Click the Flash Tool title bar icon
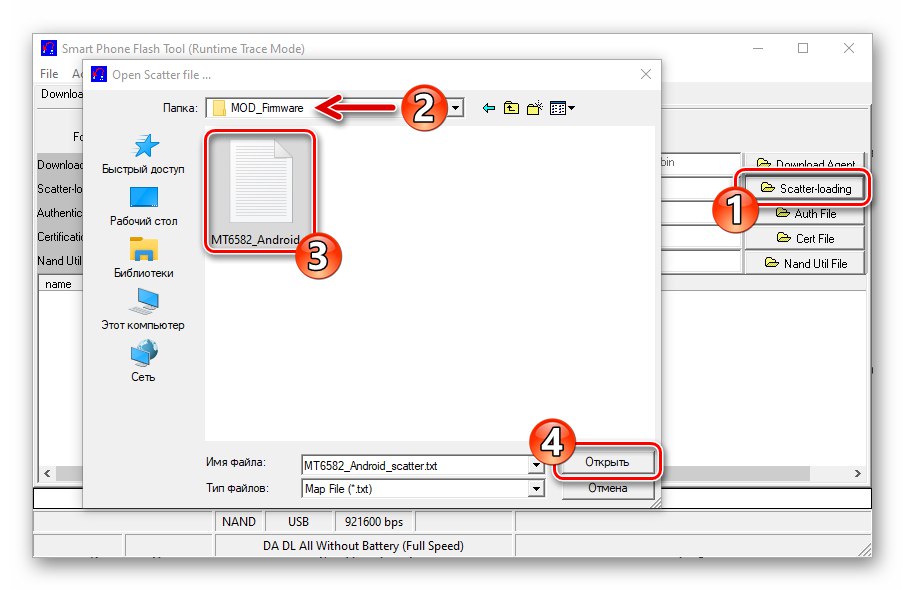The height and width of the screenshot is (590, 905). pos(48,48)
